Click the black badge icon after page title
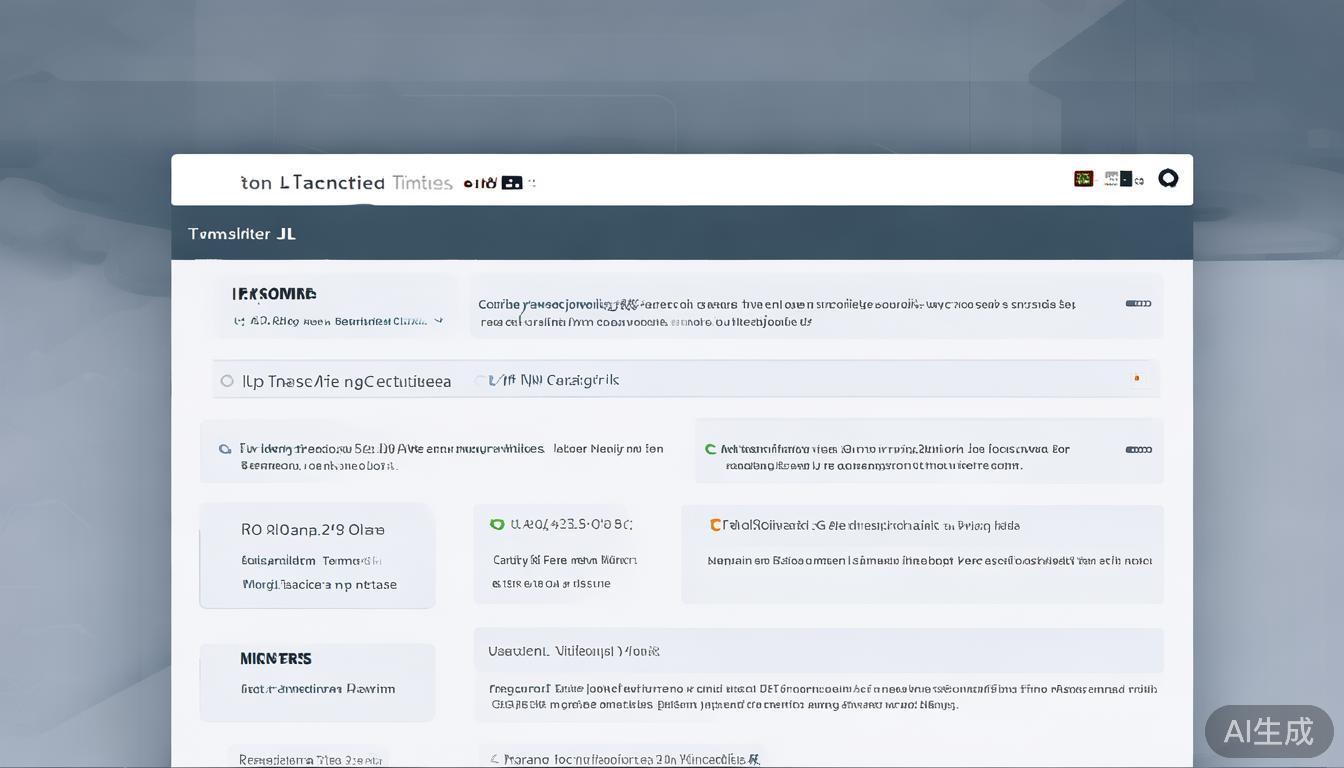 [511, 183]
